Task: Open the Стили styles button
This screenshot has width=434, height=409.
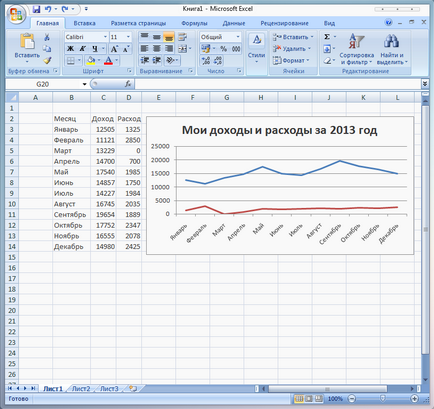Action: pyautogui.click(x=256, y=49)
